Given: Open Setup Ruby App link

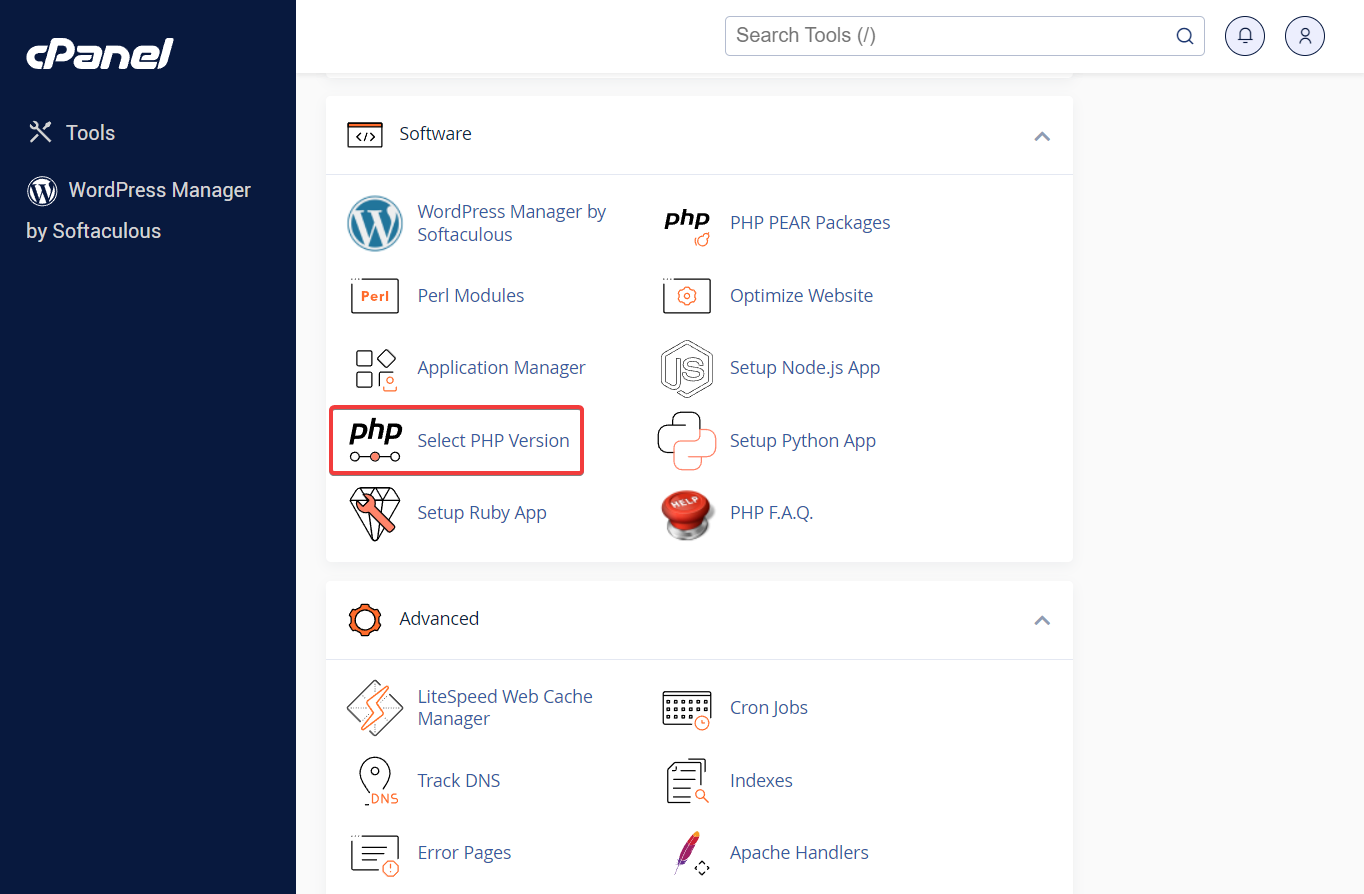Looking at the screenshot, I should (482, 513).
